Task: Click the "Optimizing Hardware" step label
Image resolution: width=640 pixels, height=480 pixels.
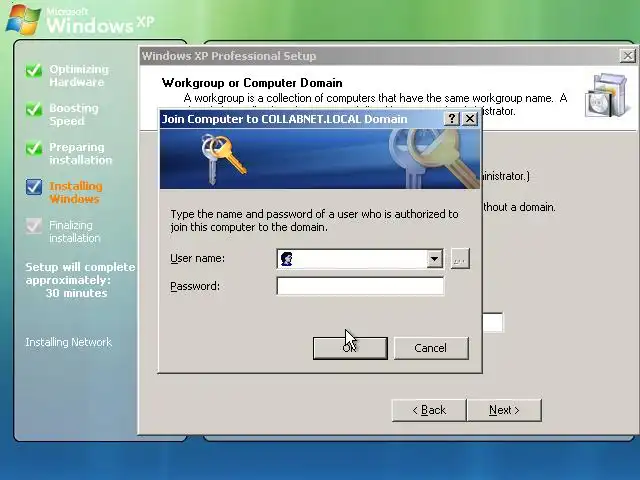Action: (79, 76)
